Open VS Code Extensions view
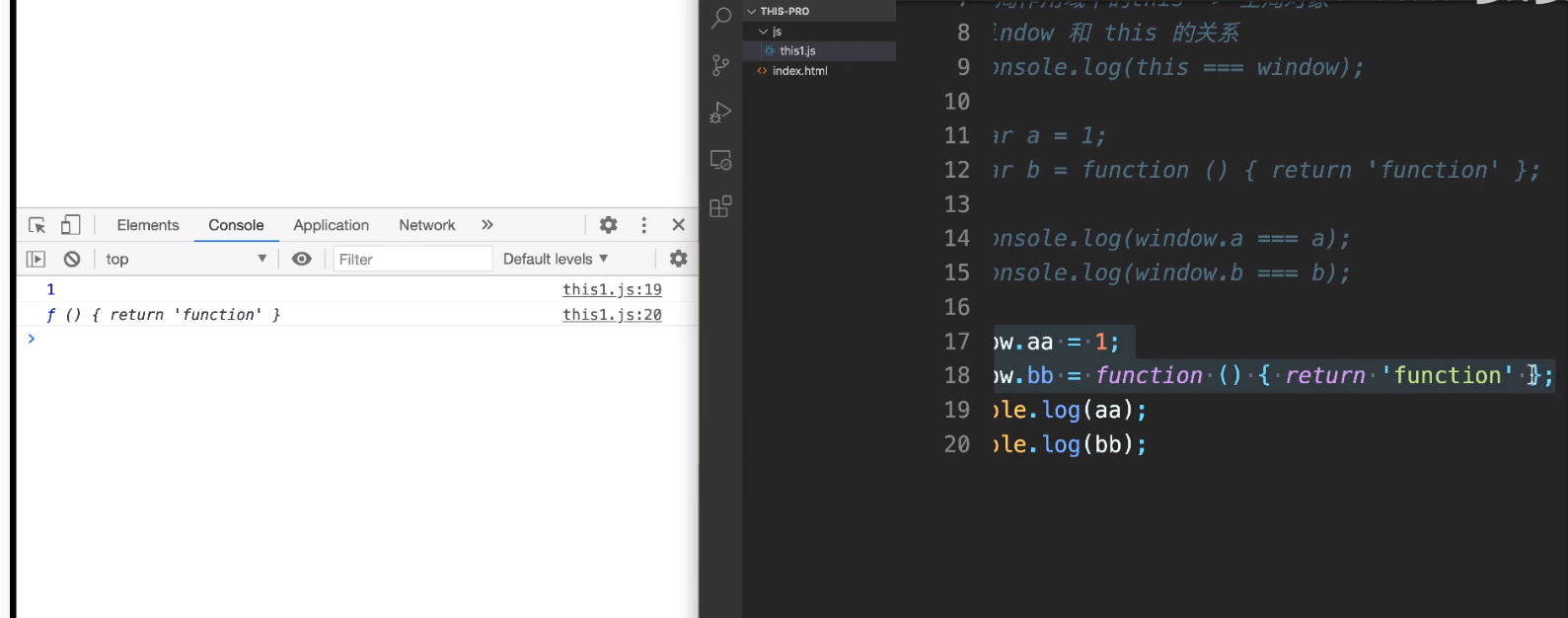1568x618 pixels. [721, 207]
